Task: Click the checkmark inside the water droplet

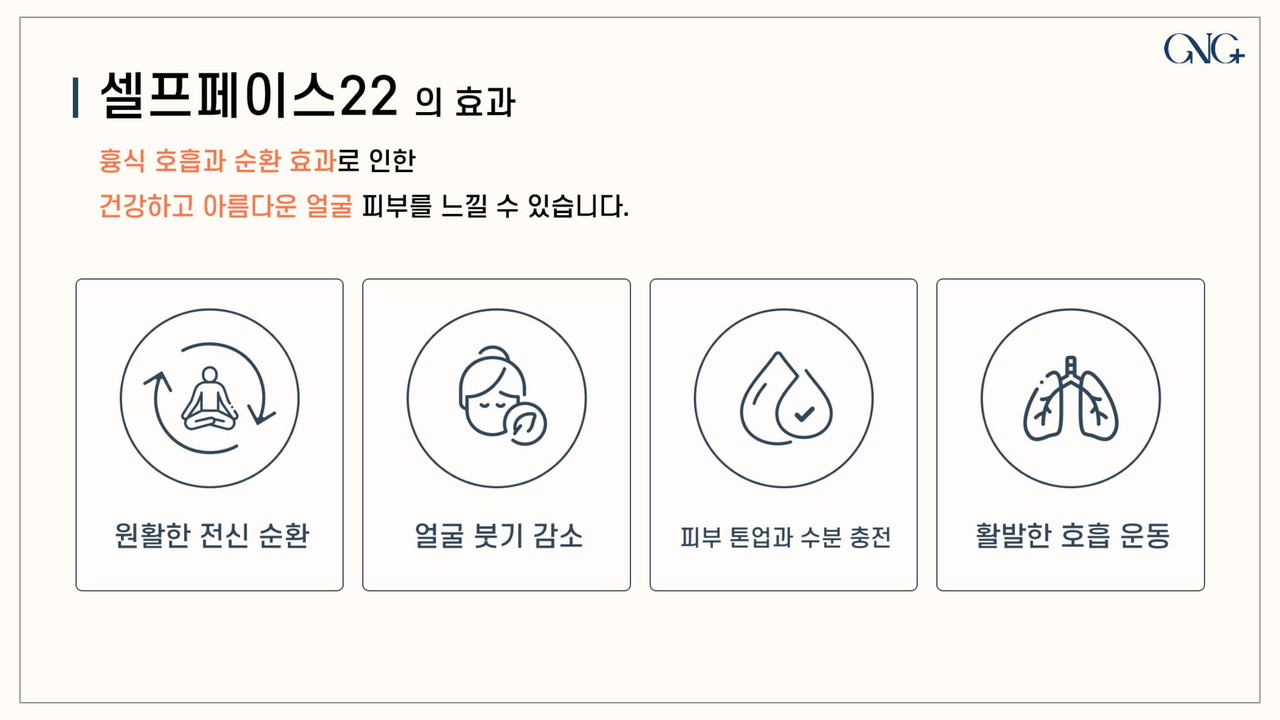Action: (803, 412)
